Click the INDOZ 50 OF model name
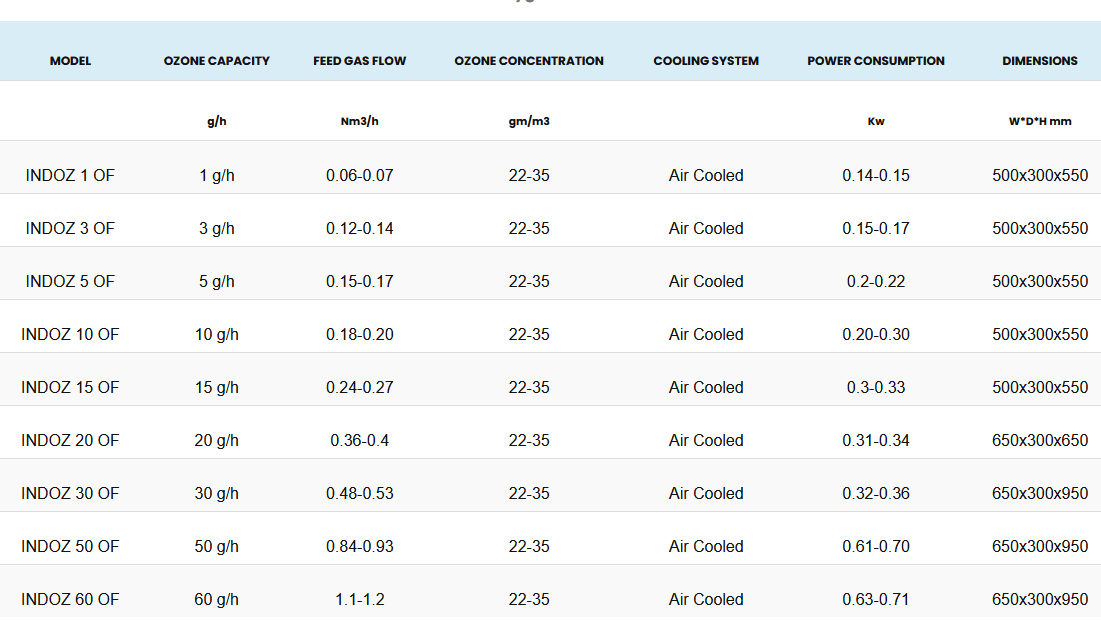 point(70,546)
